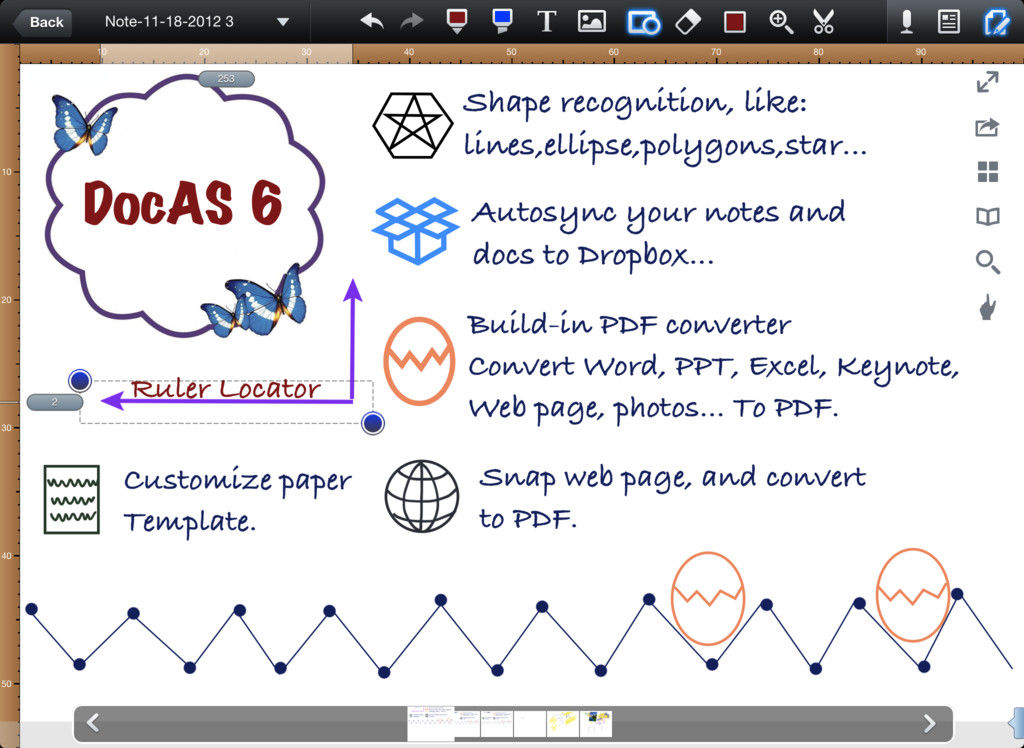Click the top horizontal ruler bar

pos(522,54)
